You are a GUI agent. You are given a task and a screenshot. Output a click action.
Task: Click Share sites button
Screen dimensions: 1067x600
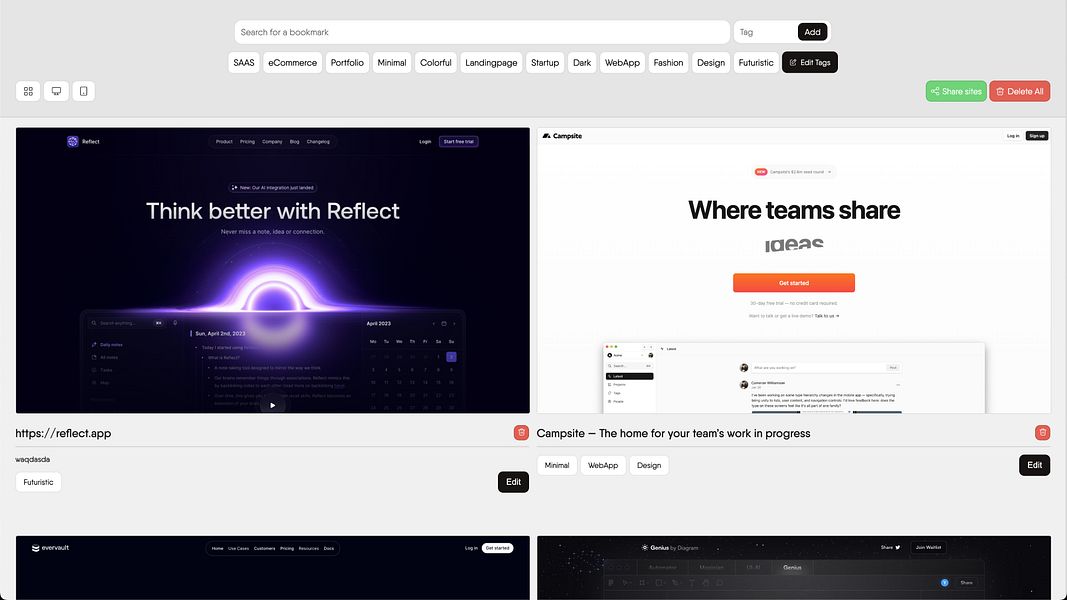[x=956, y=91]
